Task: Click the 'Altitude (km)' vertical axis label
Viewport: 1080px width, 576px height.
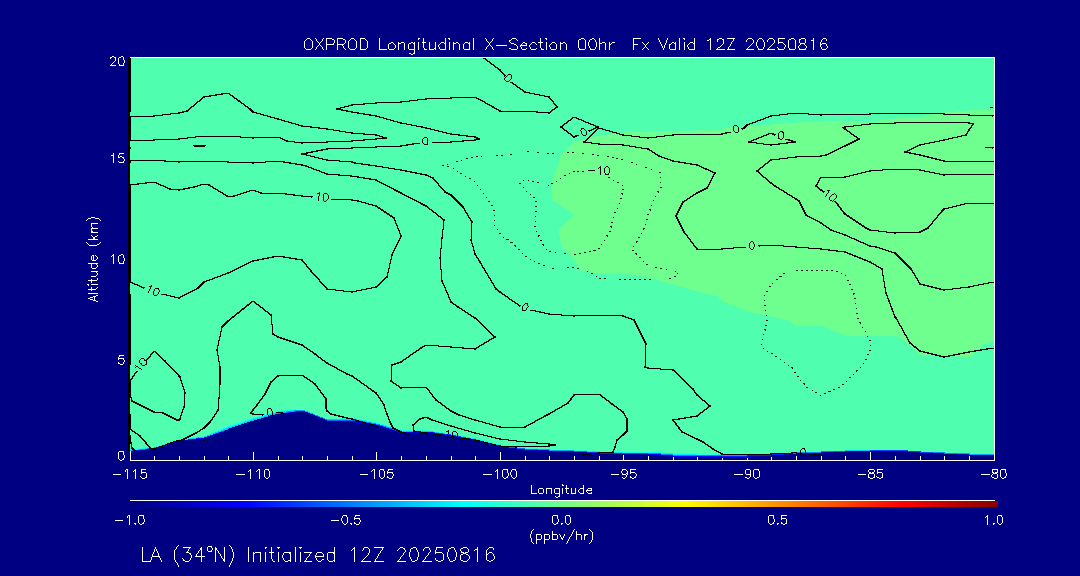Action: click(94, 259)
